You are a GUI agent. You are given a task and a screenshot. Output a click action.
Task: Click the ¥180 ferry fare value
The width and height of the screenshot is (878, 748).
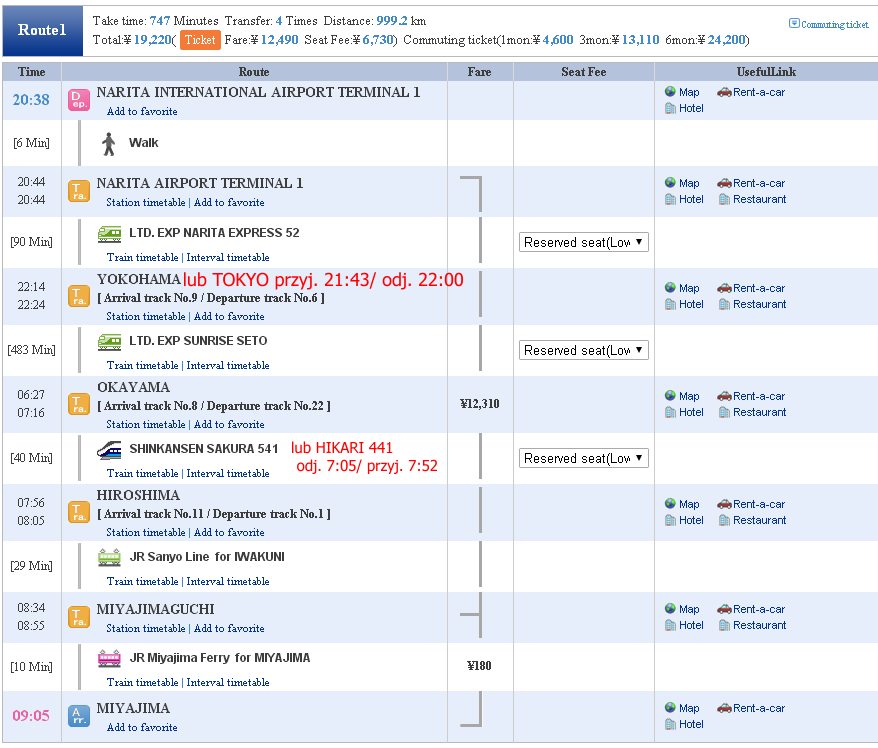(479, 666)
